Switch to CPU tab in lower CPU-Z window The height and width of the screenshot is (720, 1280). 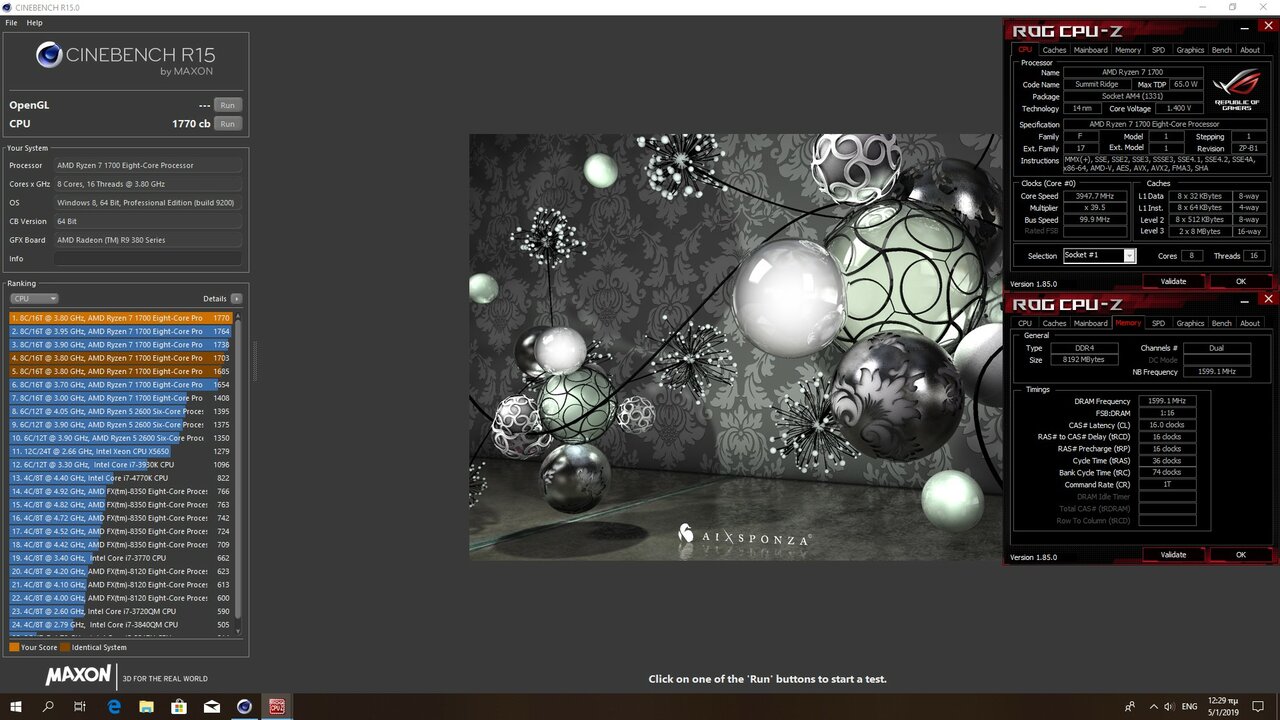click(1025, 323)
